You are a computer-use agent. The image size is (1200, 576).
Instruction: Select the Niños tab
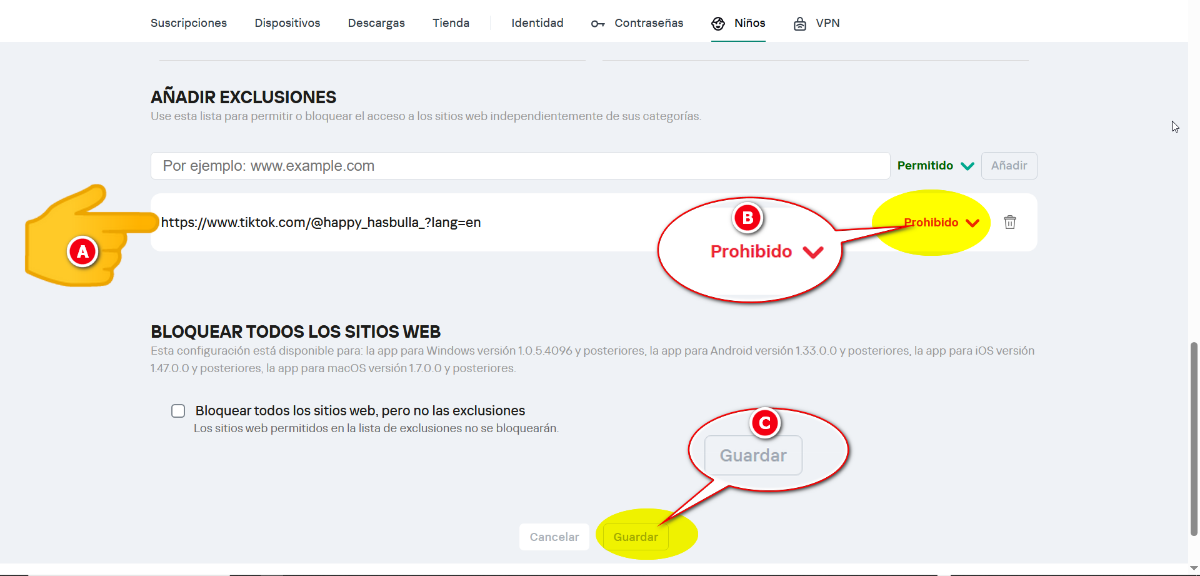[x=738, y=23]
